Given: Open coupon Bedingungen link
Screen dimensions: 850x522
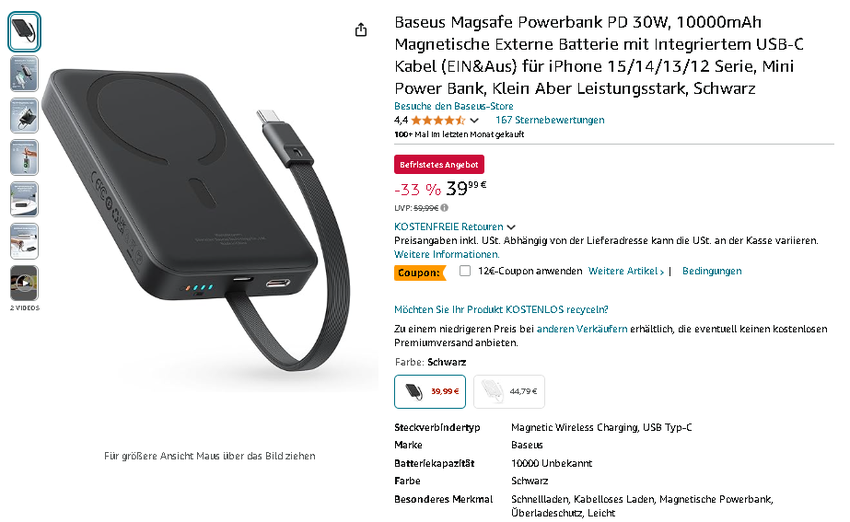Looking at the screenshot, I should coord(712,271).
